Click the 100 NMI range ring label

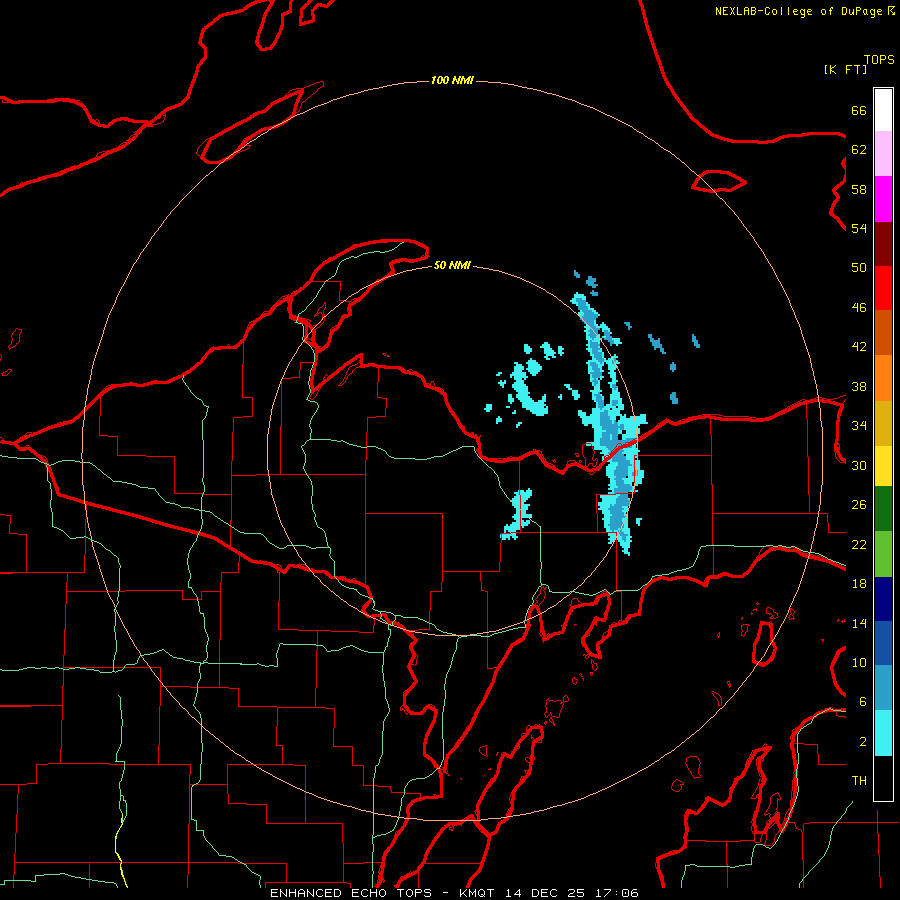pyautogui.click(x=452, y=80)
